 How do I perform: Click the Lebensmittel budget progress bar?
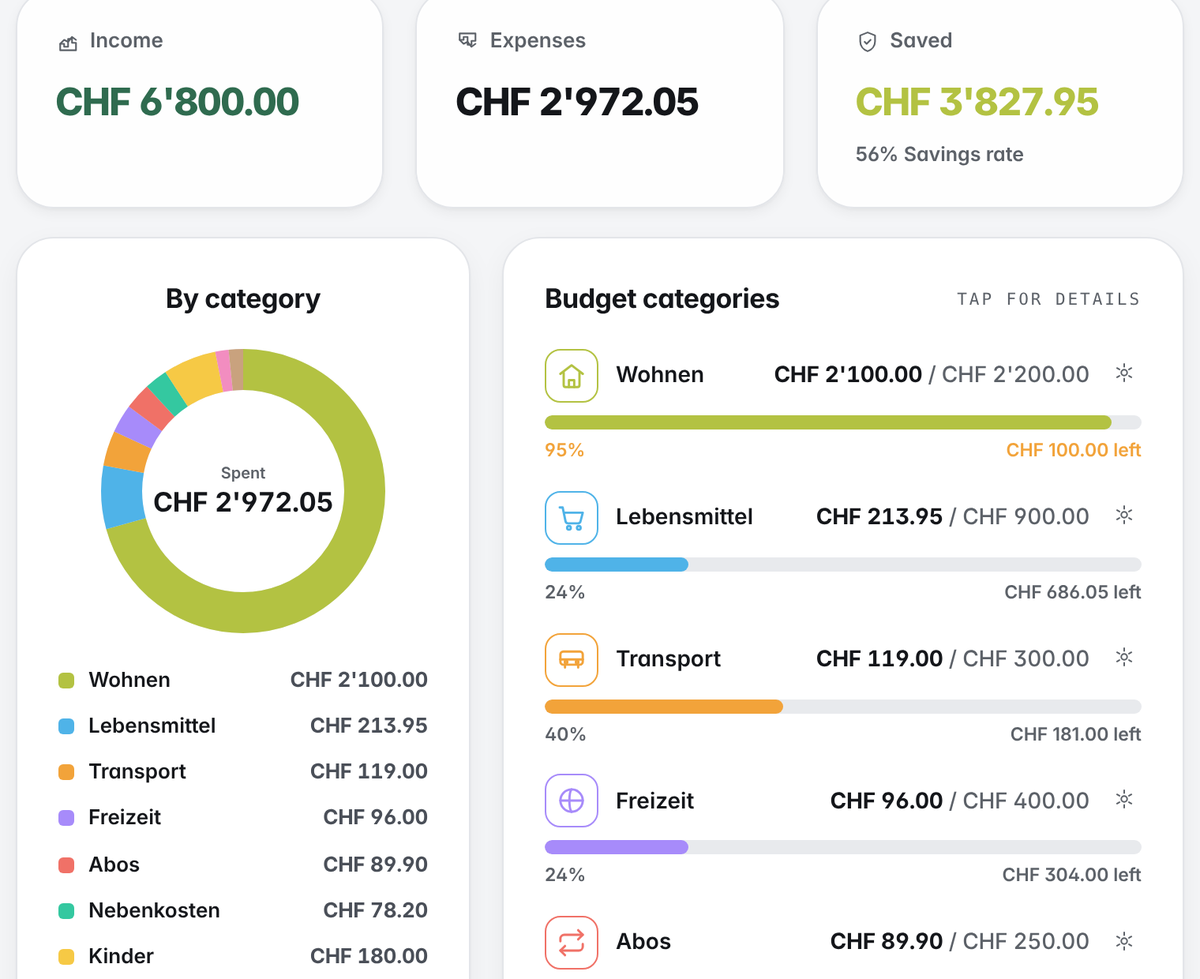843,564
